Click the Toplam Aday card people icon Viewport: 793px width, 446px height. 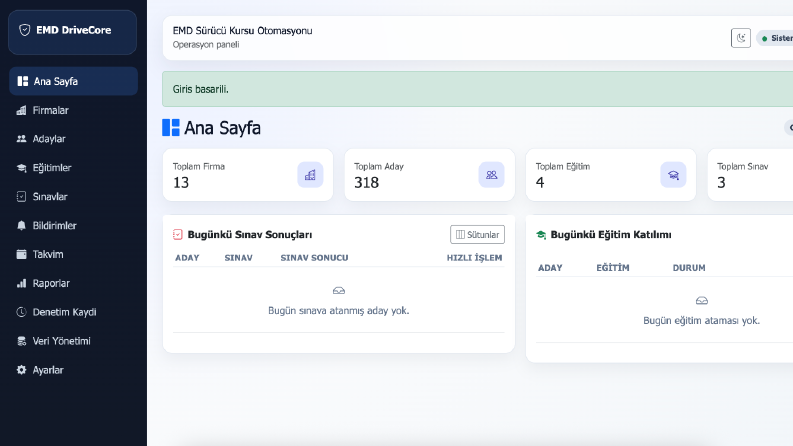pyautogui.click(x=492, y=175)
